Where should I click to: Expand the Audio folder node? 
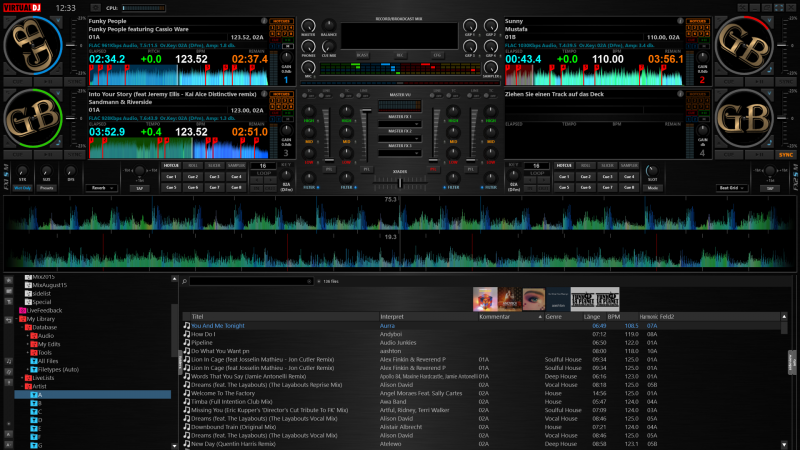28,336
